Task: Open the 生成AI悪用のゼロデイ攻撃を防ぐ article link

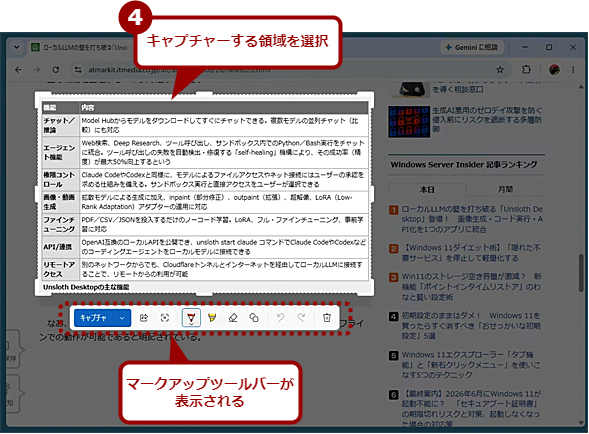Action: coord(487,119)
